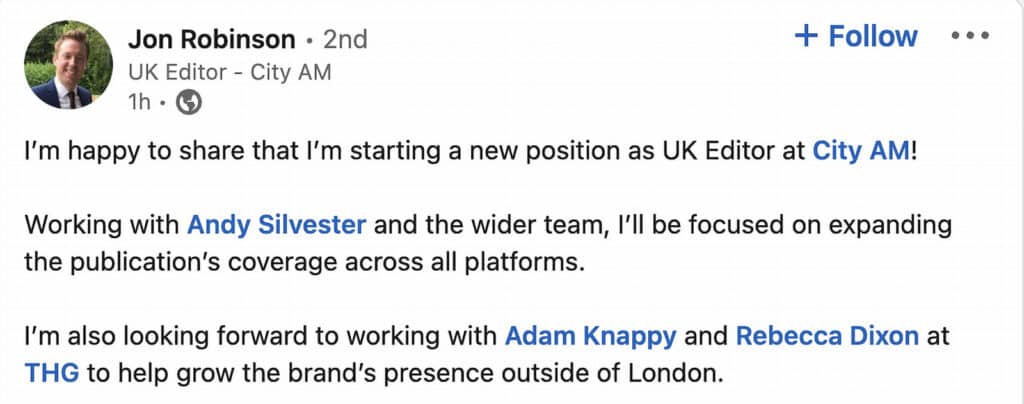
Task: Open Jon Robinson's profile photo
Action: click(x=68, y=64)
